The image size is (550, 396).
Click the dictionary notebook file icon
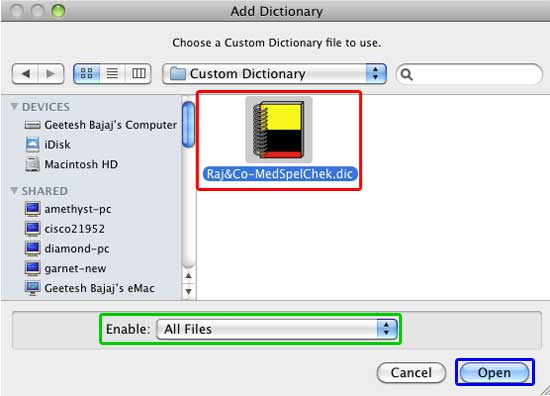(279, 129)
